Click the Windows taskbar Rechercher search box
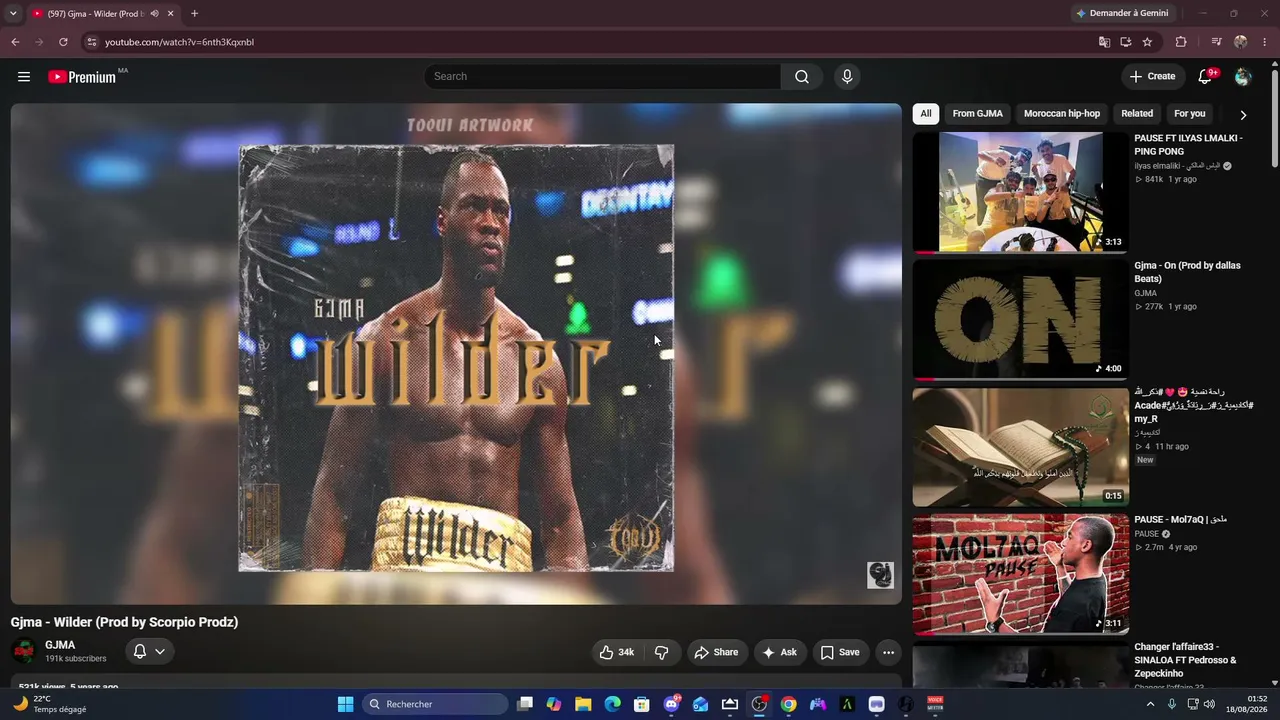 coord(435,704)
